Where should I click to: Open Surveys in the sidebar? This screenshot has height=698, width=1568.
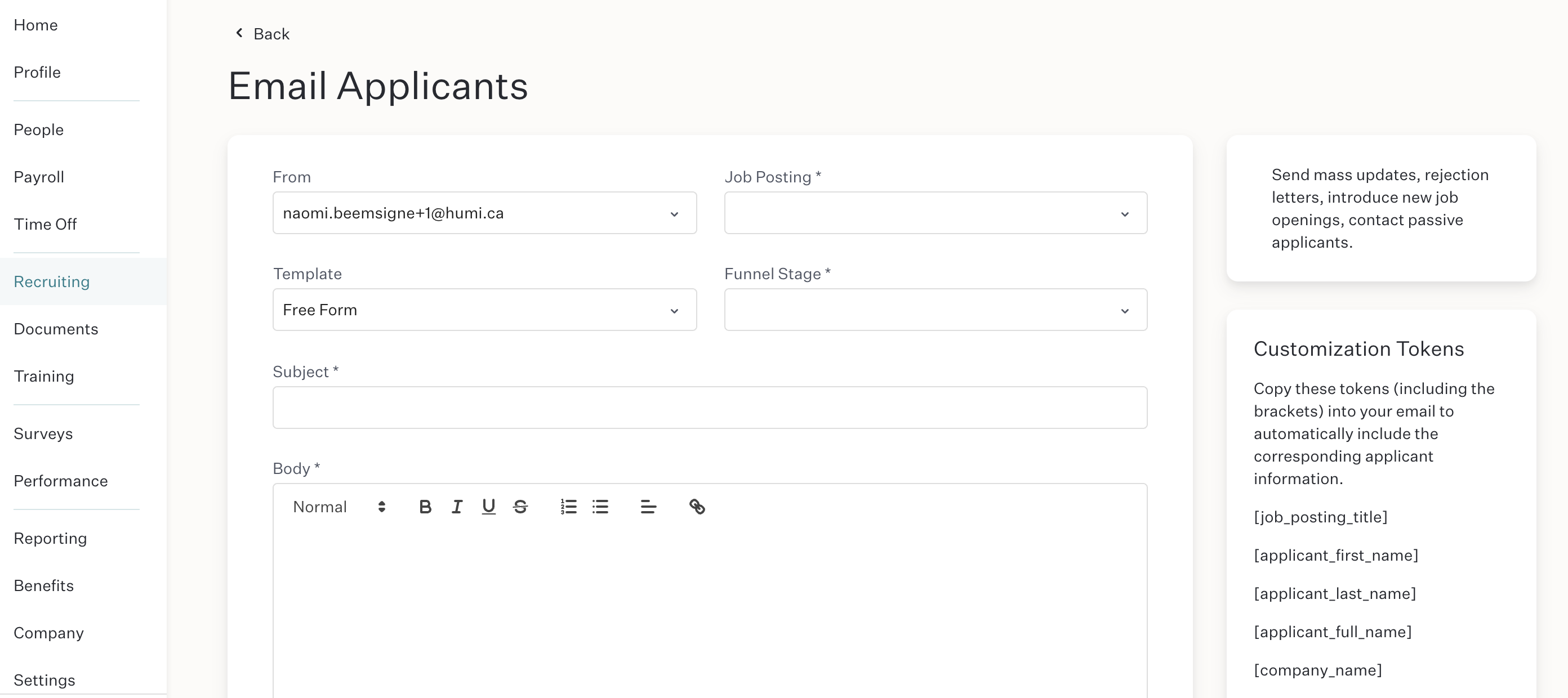tap(43, 434)
